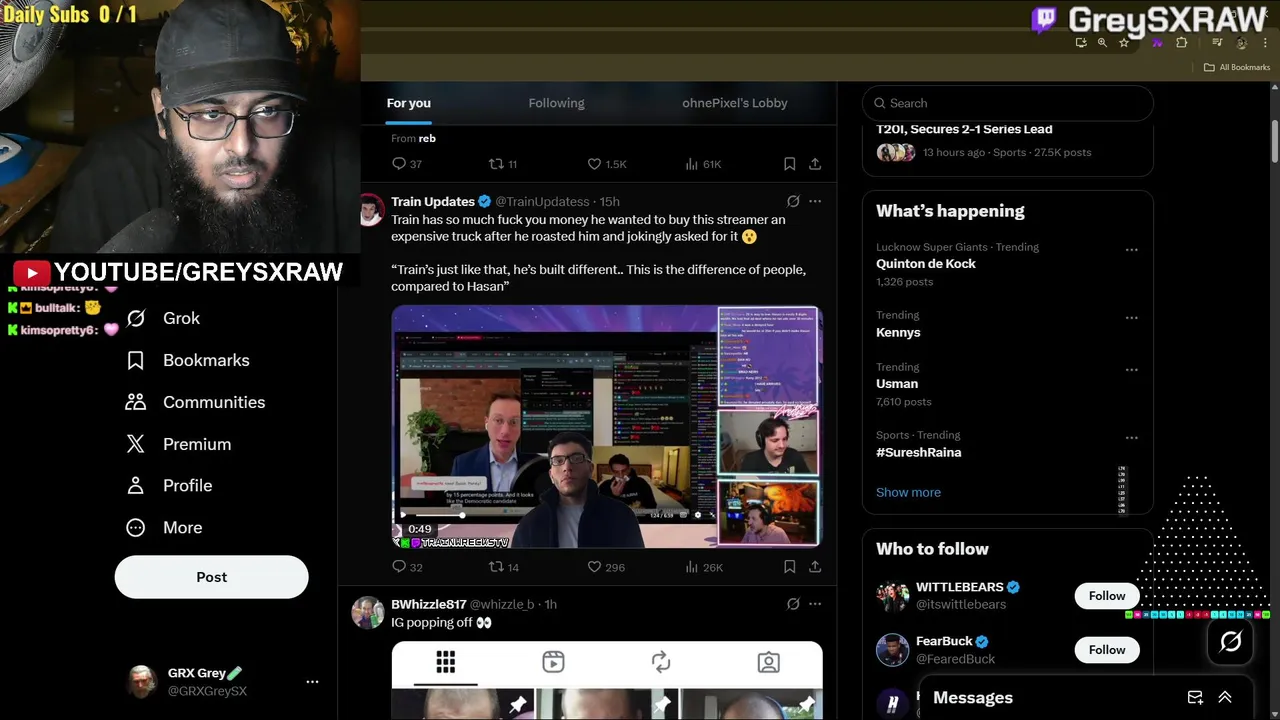Open options for Usman trend
The width and height of the screenshot is (1280, 720).
pyautogui.click(x=1132, y=370)
